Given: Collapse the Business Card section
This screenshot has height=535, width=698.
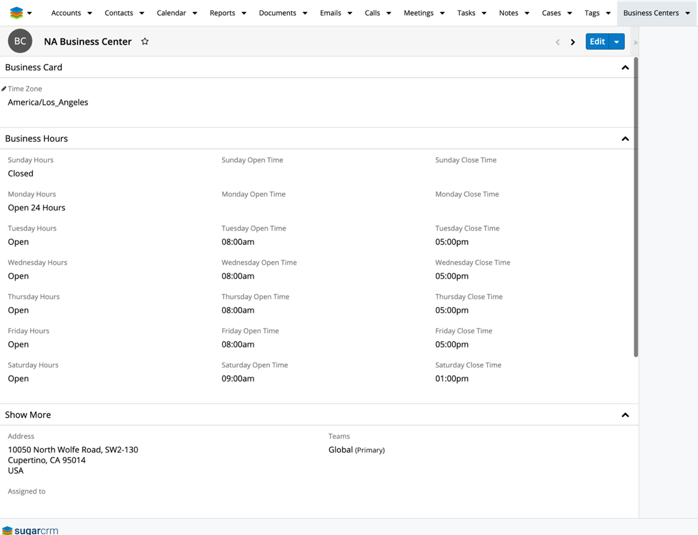Looking at the screenshot, I should 625,68.
